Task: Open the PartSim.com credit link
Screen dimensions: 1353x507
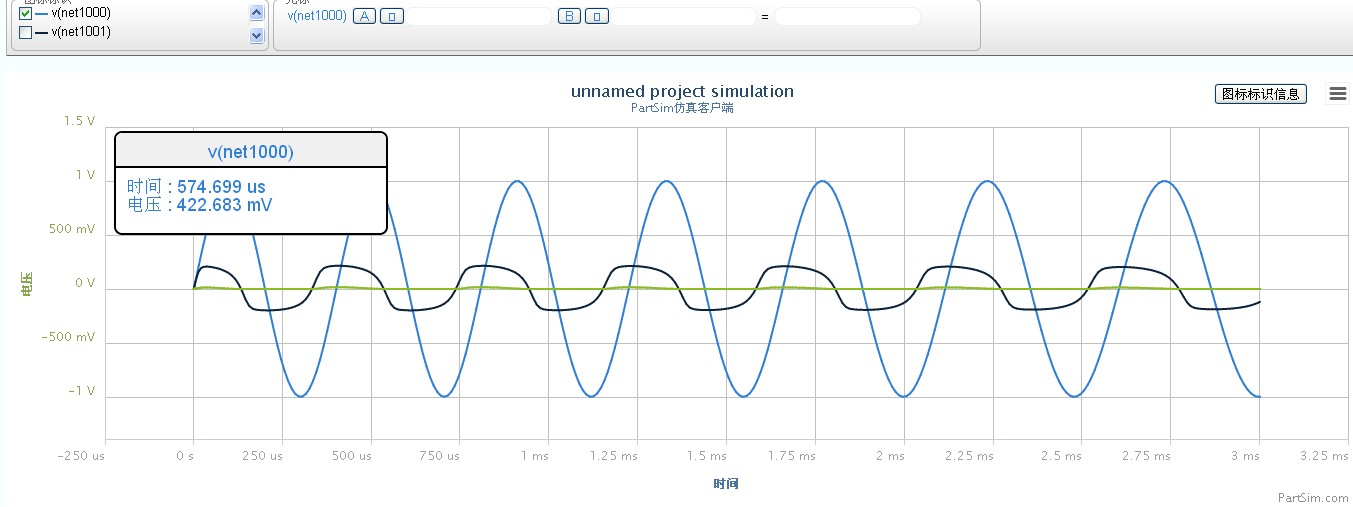Action: (x=1313, y=497)
